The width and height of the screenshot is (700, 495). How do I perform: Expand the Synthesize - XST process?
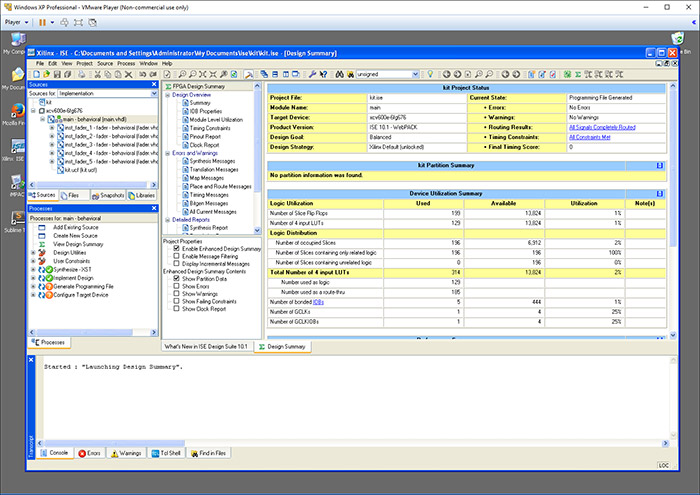click(x=33, y=270)
